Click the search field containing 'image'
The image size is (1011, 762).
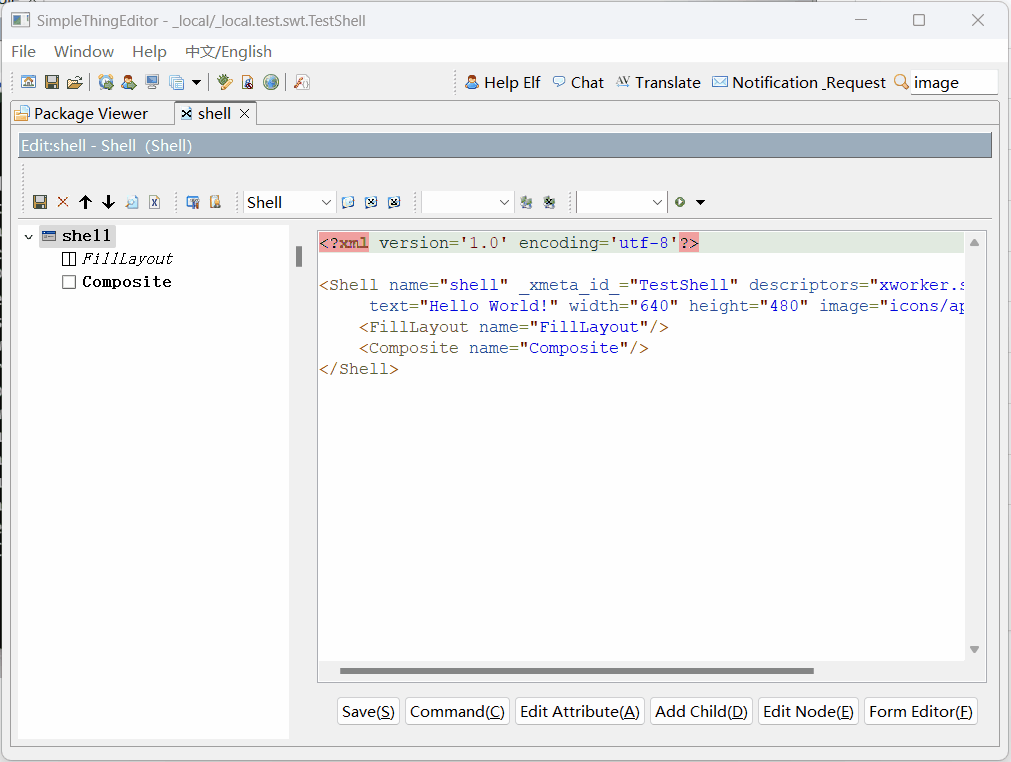click(953, 82)
